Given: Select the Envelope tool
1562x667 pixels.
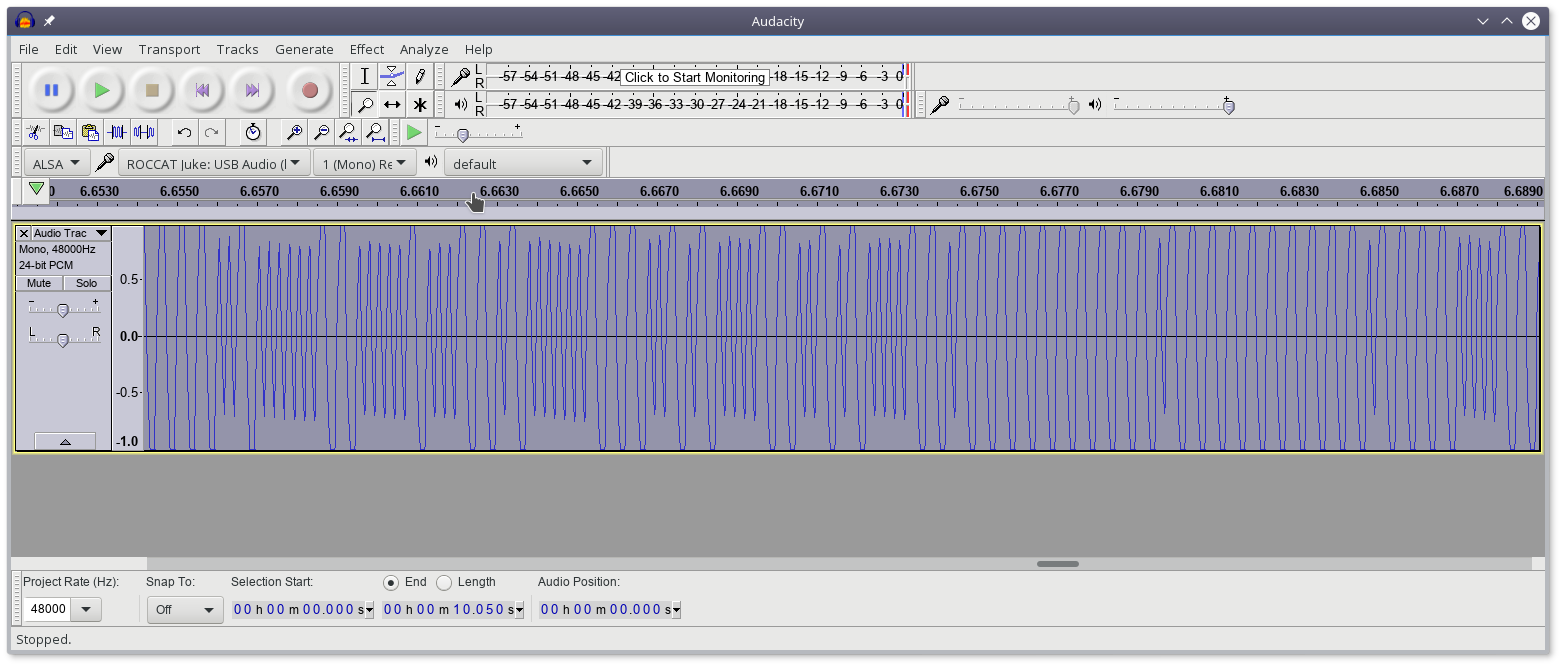Looking at the screenshot, I should pyautogui.click(x=393, y=76).
